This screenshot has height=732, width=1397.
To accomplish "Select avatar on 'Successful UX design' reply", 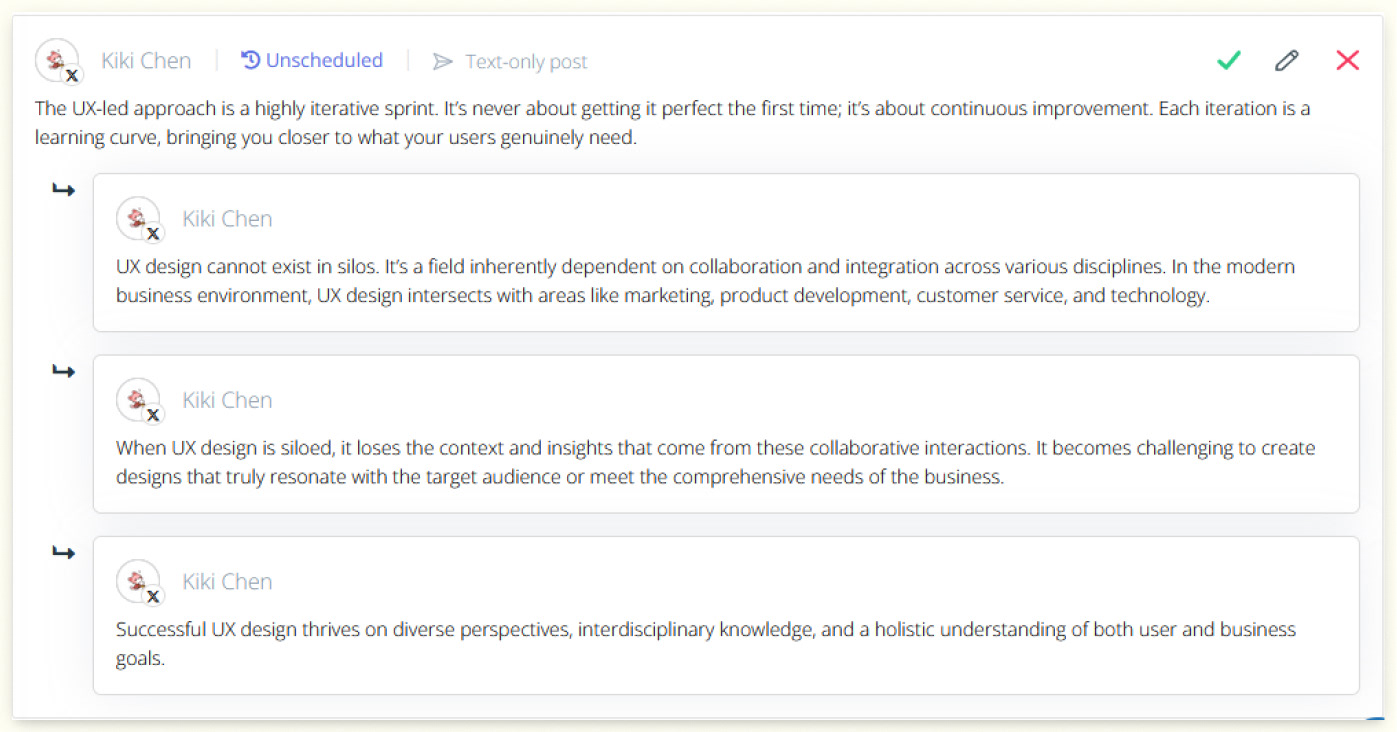I will (139, 582).
